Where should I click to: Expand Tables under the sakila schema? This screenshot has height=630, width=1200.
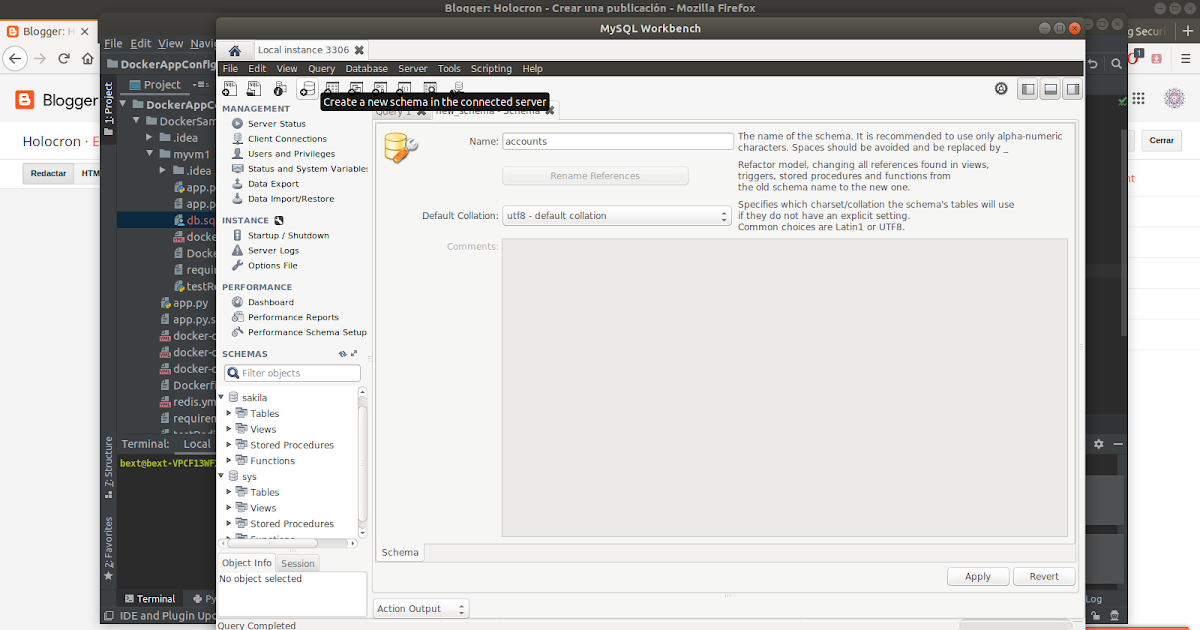(228, 413)
